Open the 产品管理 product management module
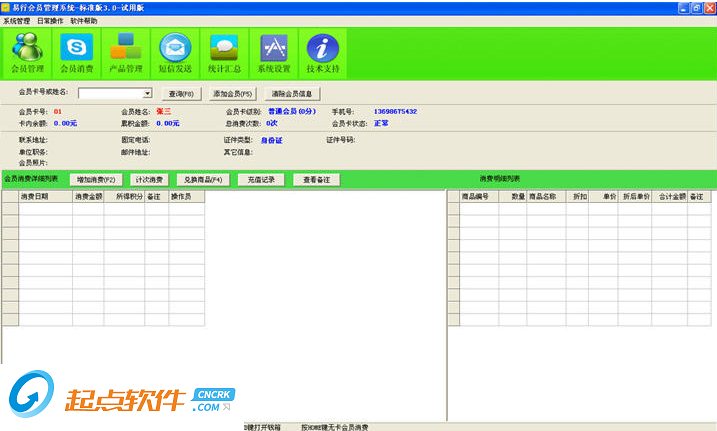The height and width of the screenshot is (431, 717). pos(126,53)
